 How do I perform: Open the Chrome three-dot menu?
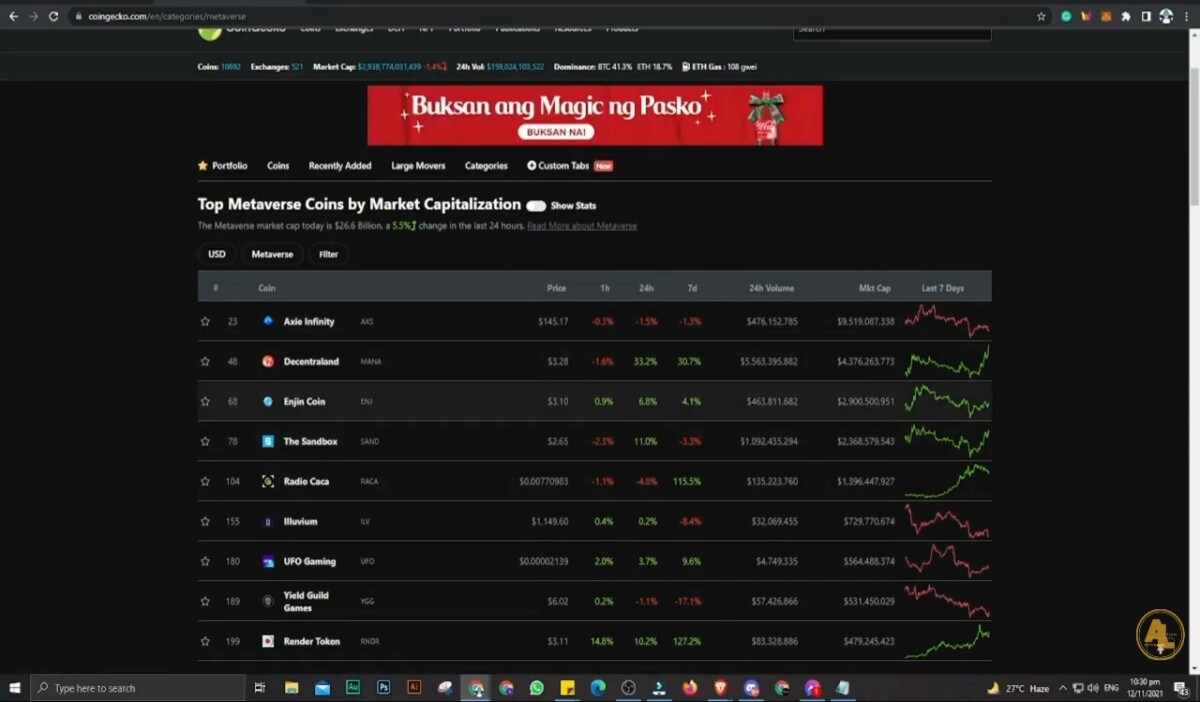pos(1187,16)
